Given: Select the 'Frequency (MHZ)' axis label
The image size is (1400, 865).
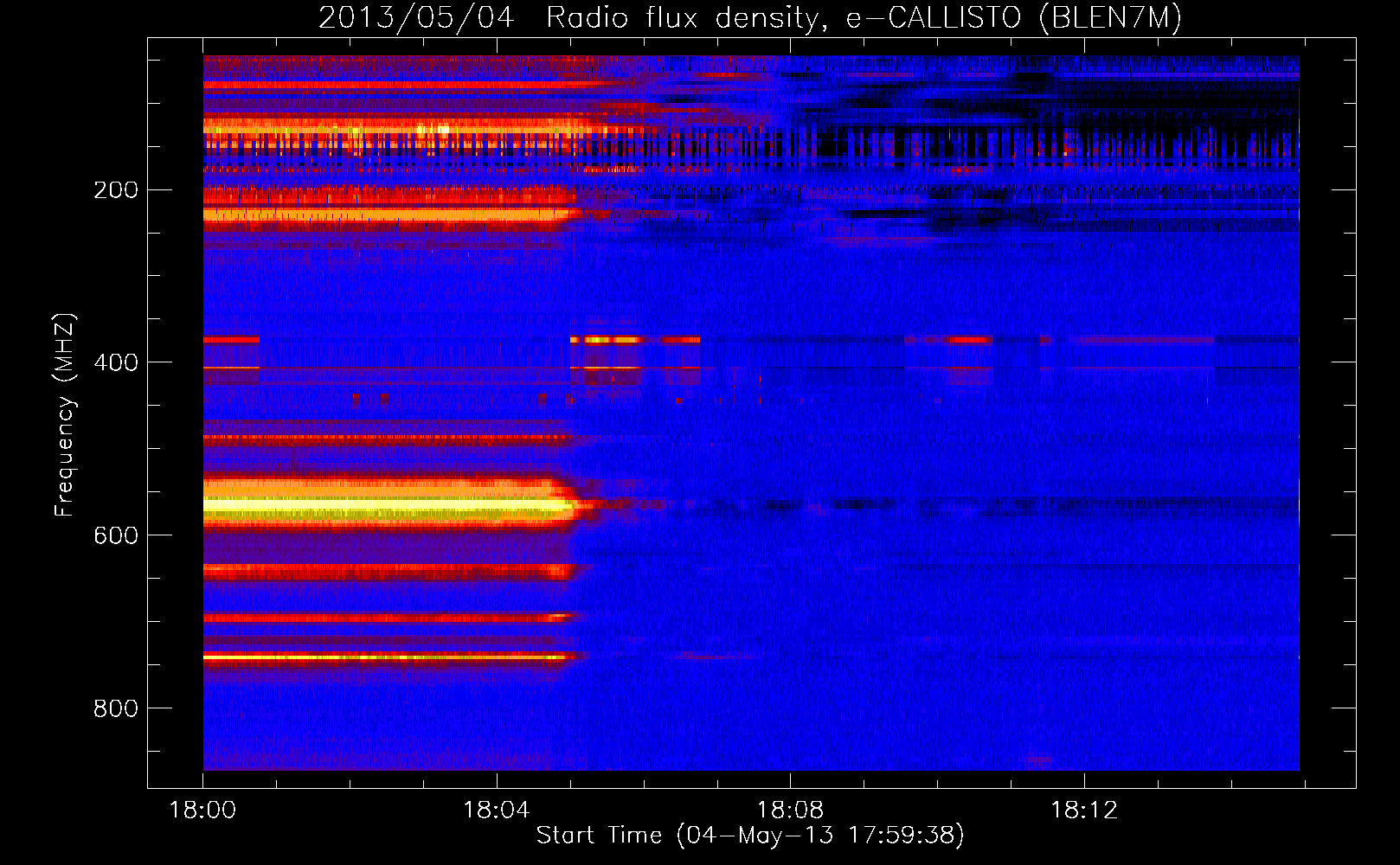Looking at the screenshot, I should pyautogui.click(x=65, y=415).
